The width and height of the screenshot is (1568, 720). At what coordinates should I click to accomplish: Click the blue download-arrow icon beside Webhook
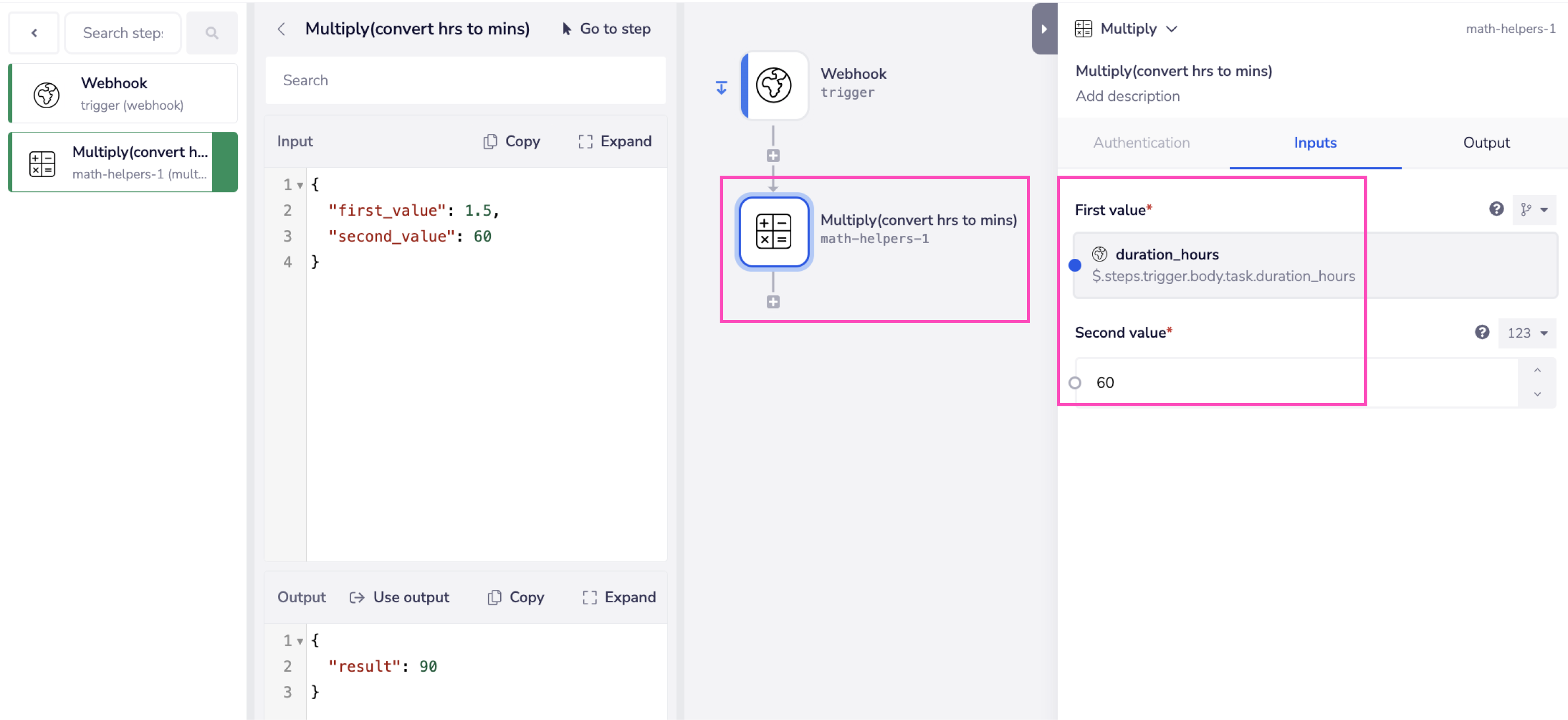point(721,88)
